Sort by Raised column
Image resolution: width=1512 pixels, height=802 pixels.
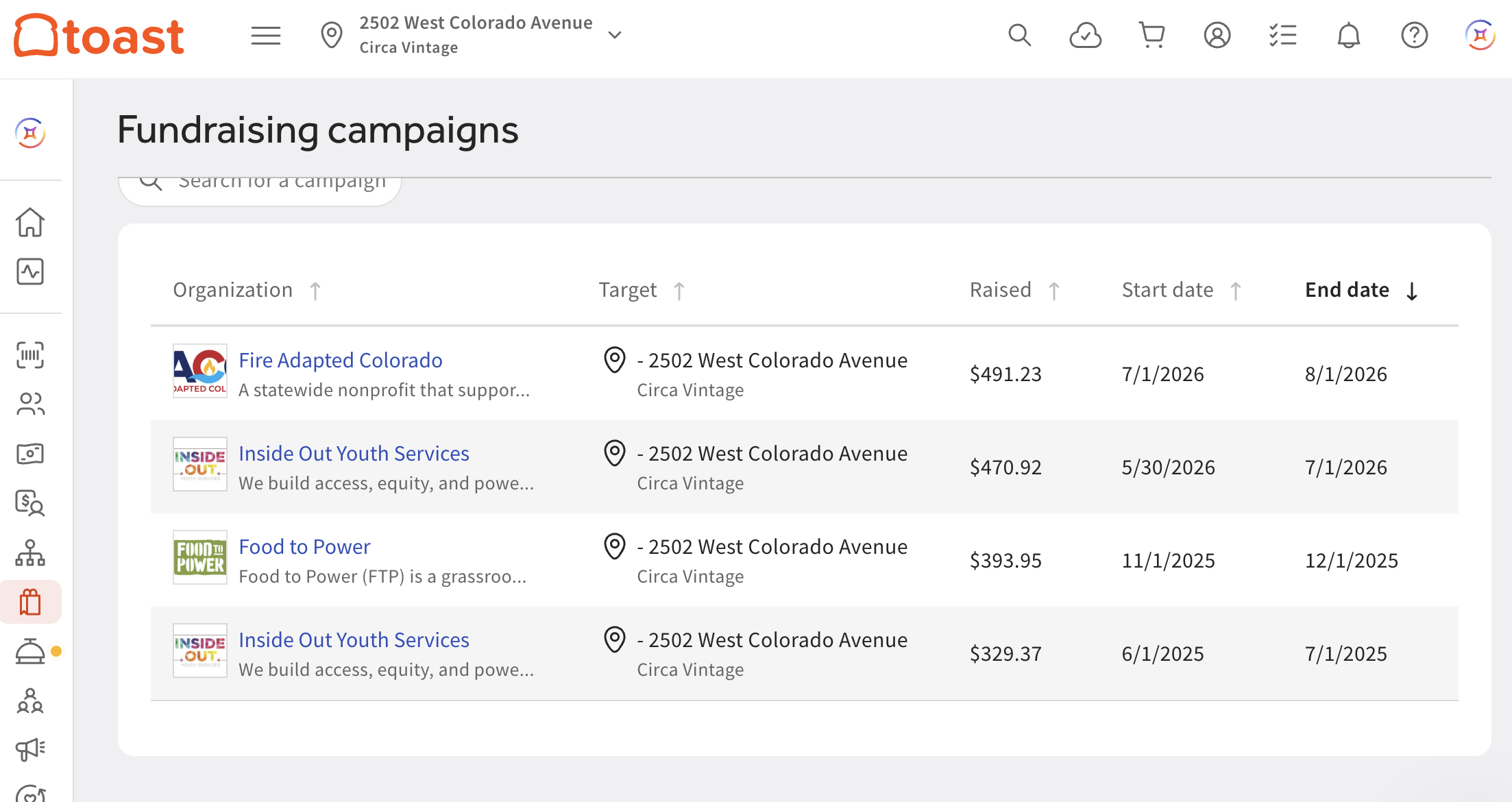click(x=1014, y=290)
